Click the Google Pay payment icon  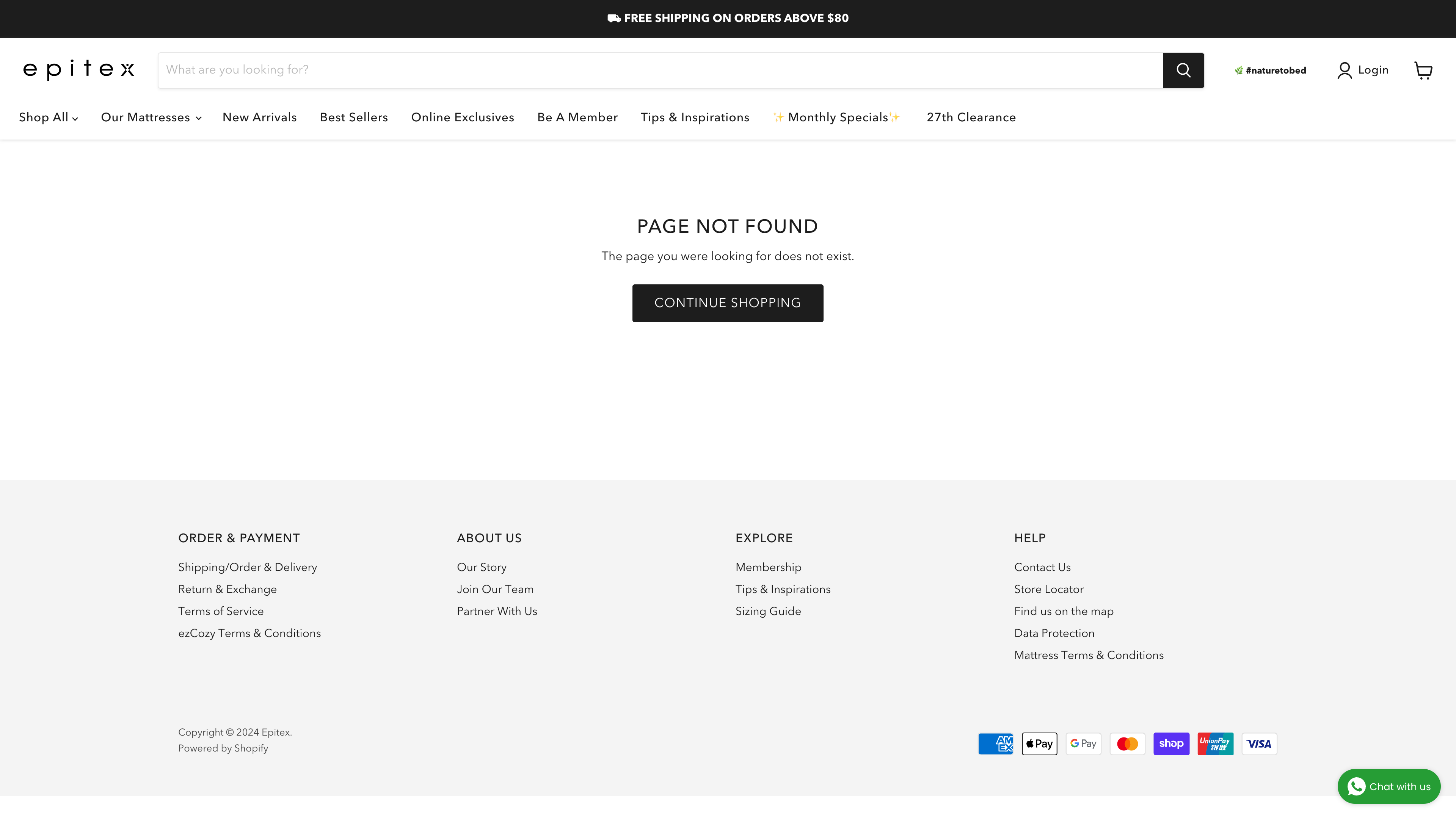point(1083,743)
